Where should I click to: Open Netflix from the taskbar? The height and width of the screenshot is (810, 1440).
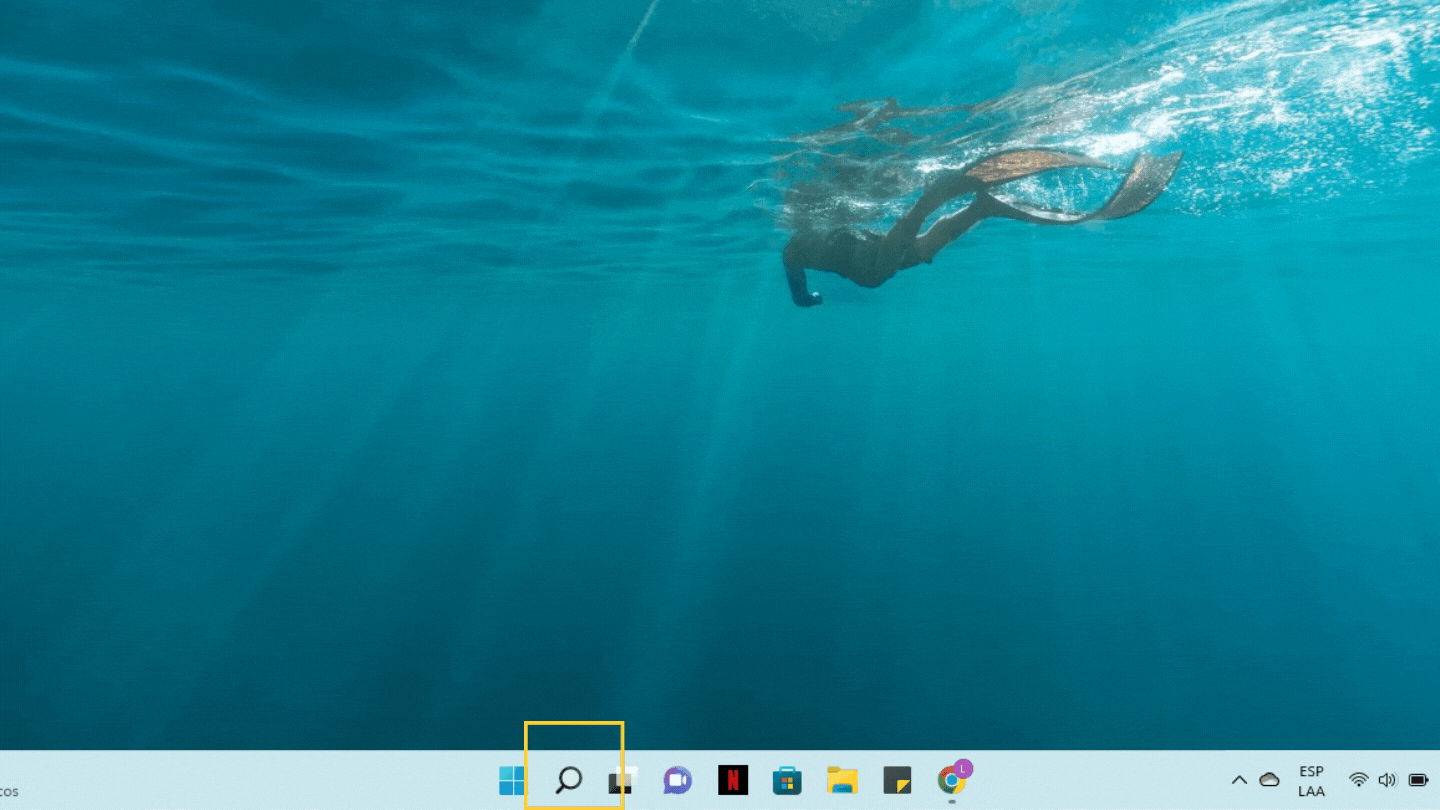pos(733,780)
